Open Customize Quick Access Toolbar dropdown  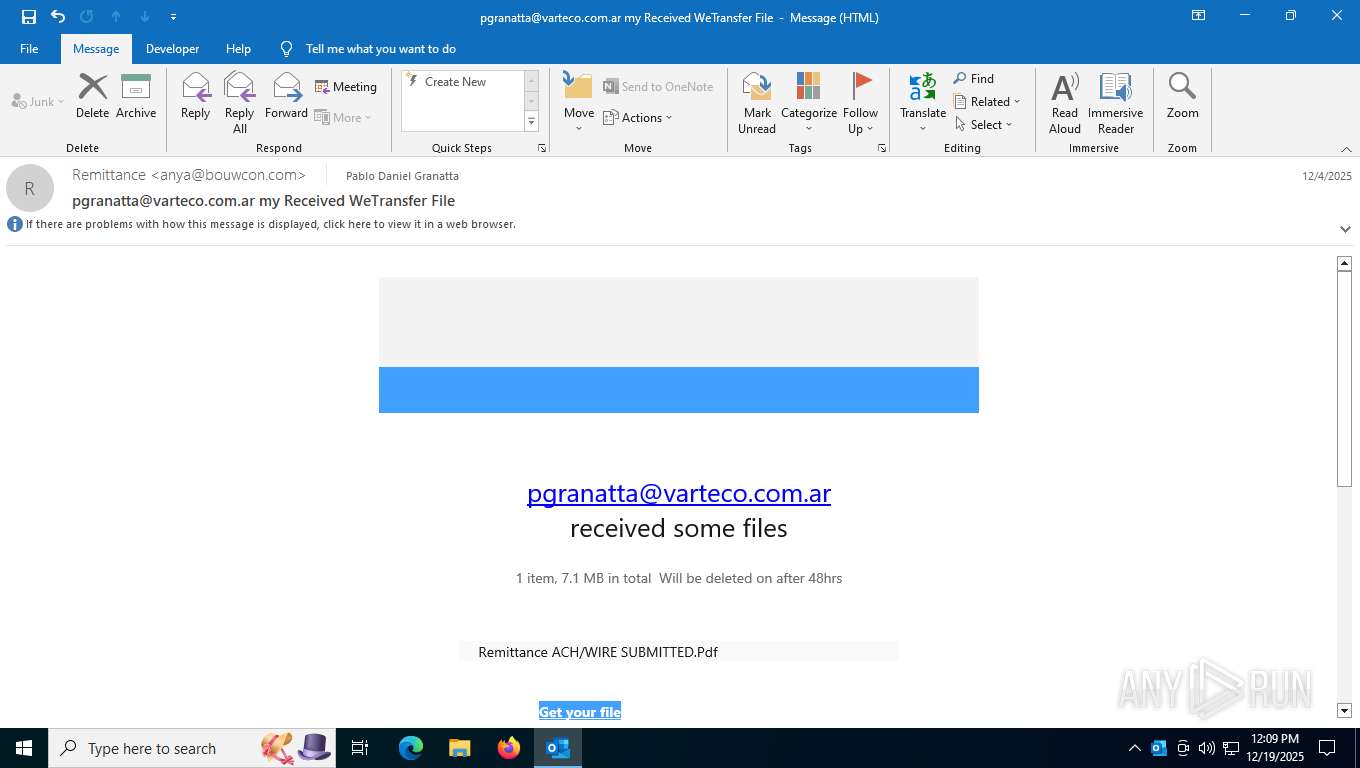(173, 17)
